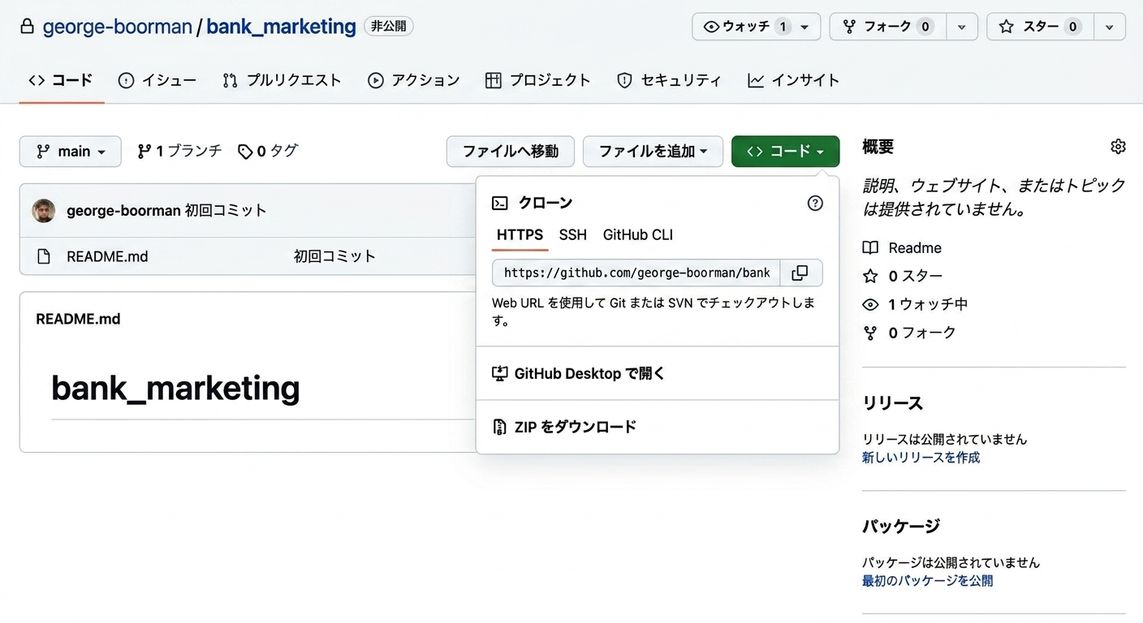Viewport: 1143px width, 623px height.
Task: Open the プロジェクト tab
Action: pyautogui.click(x=538, y=80)
